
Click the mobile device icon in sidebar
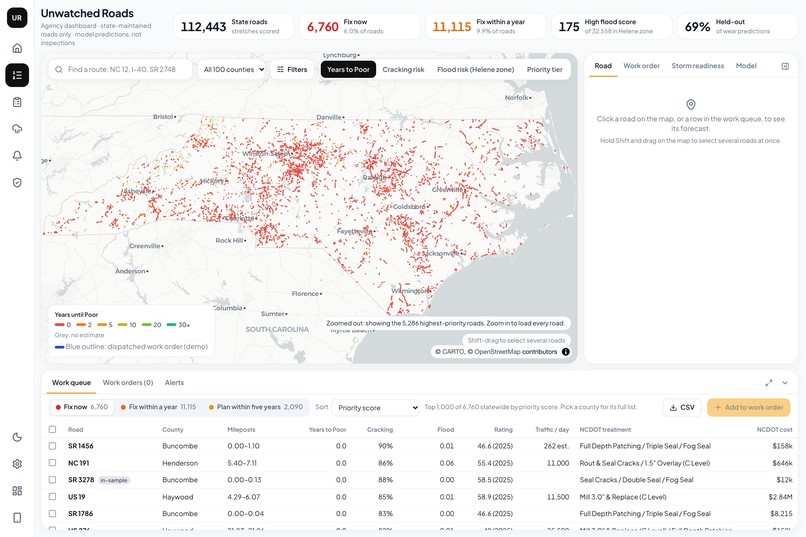tap(17, 517)
